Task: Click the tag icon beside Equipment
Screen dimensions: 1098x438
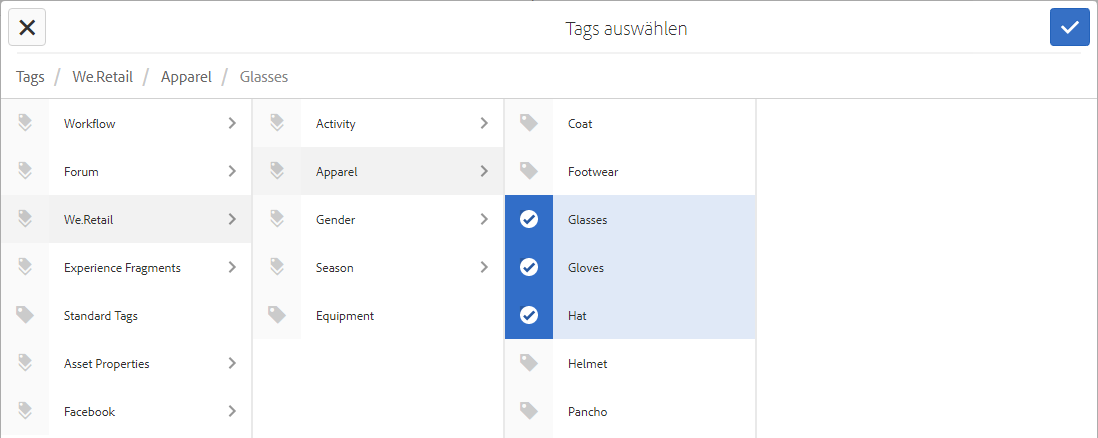Action: pyautogui.click(x=277, y=315)
